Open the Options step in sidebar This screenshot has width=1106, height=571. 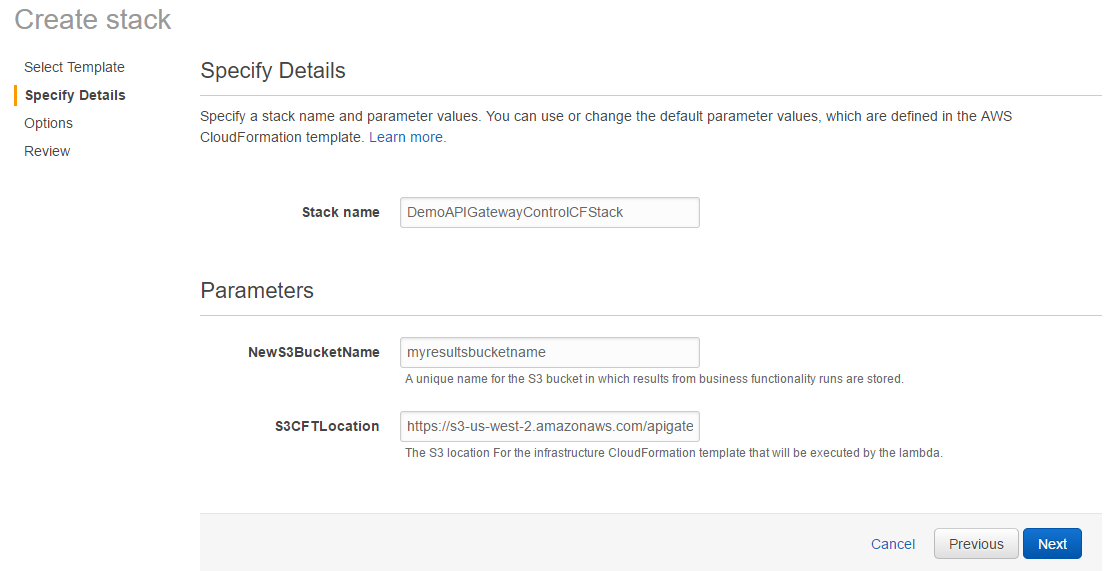48,123
